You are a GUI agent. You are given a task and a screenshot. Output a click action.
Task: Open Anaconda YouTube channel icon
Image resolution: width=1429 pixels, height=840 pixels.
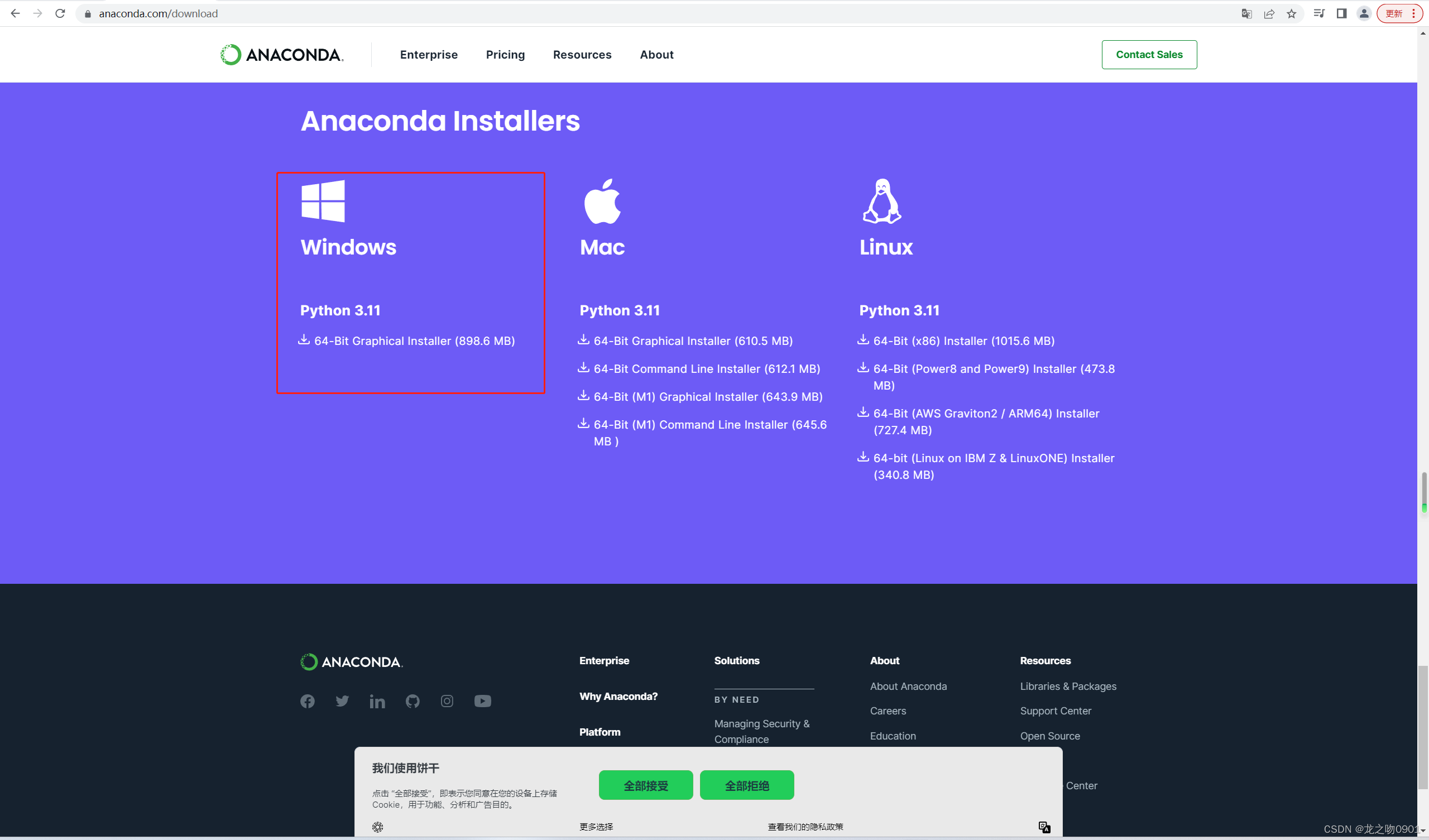483,701
